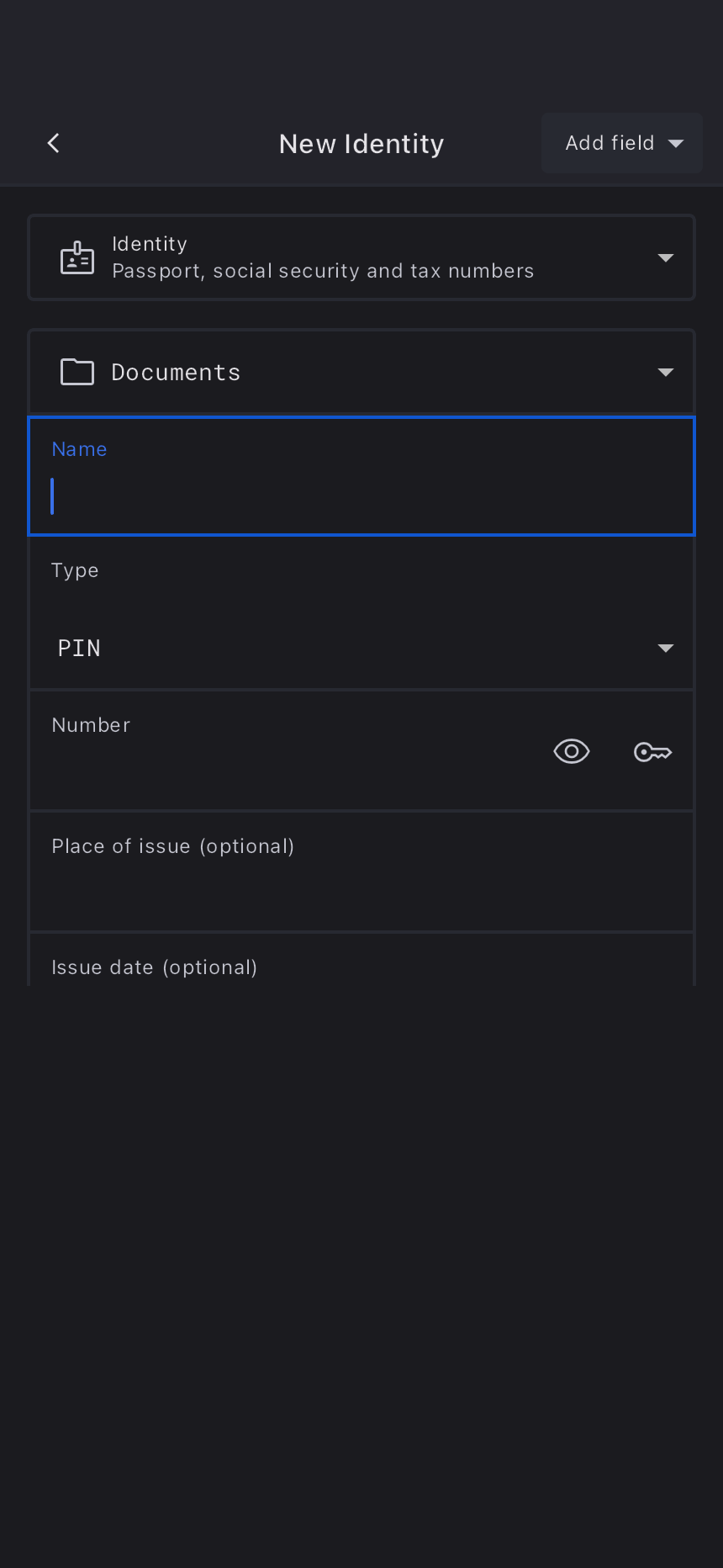
Task: Click the key icon to generate a number
Action: click(652, 751)
